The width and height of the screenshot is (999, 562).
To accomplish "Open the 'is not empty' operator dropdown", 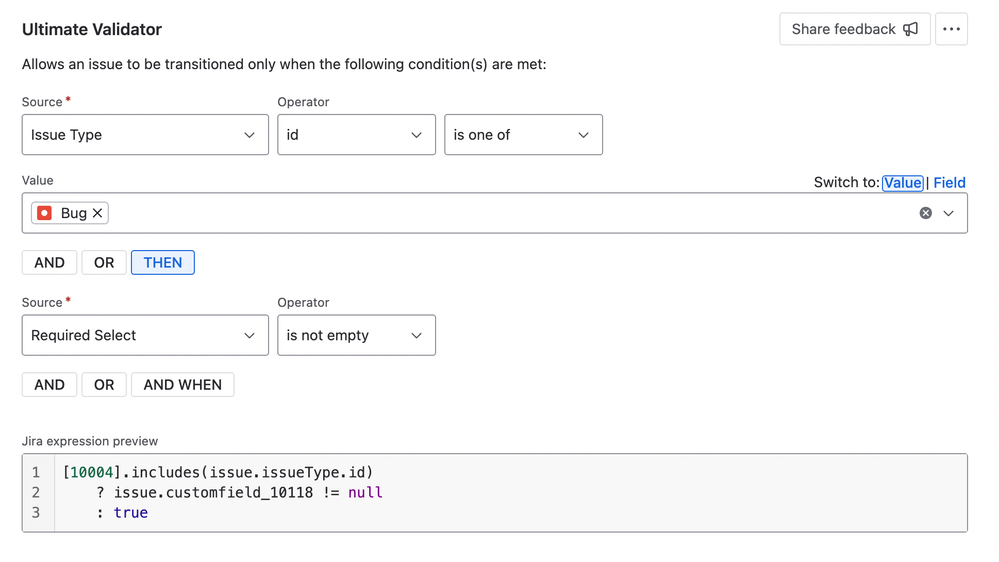I will click(356, 335).
